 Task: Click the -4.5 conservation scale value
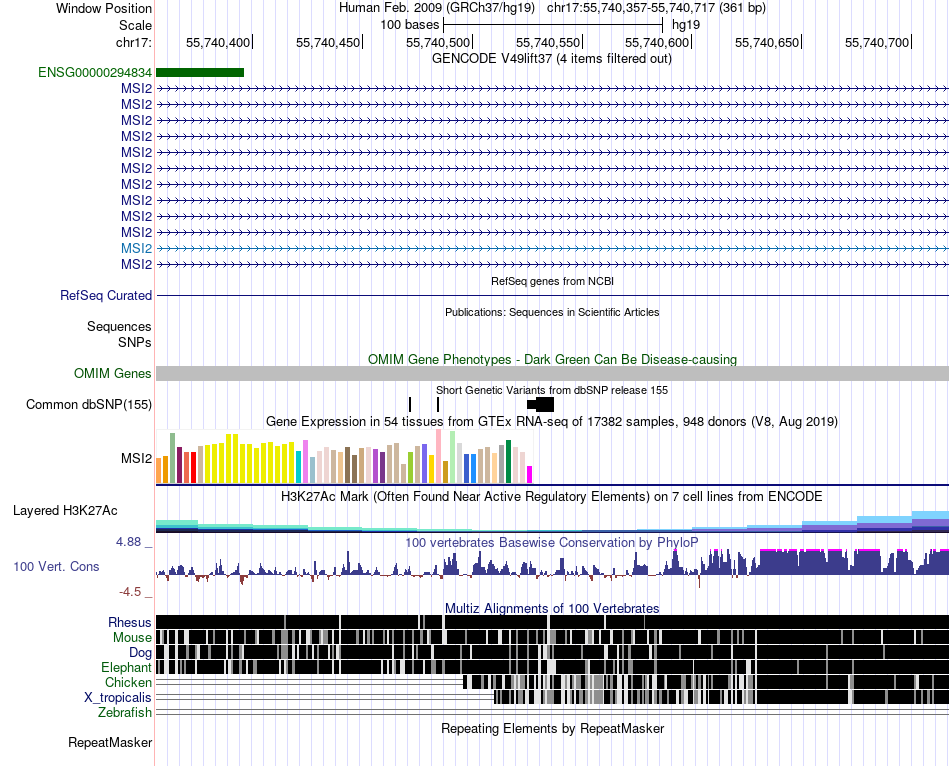click(130, 591)
